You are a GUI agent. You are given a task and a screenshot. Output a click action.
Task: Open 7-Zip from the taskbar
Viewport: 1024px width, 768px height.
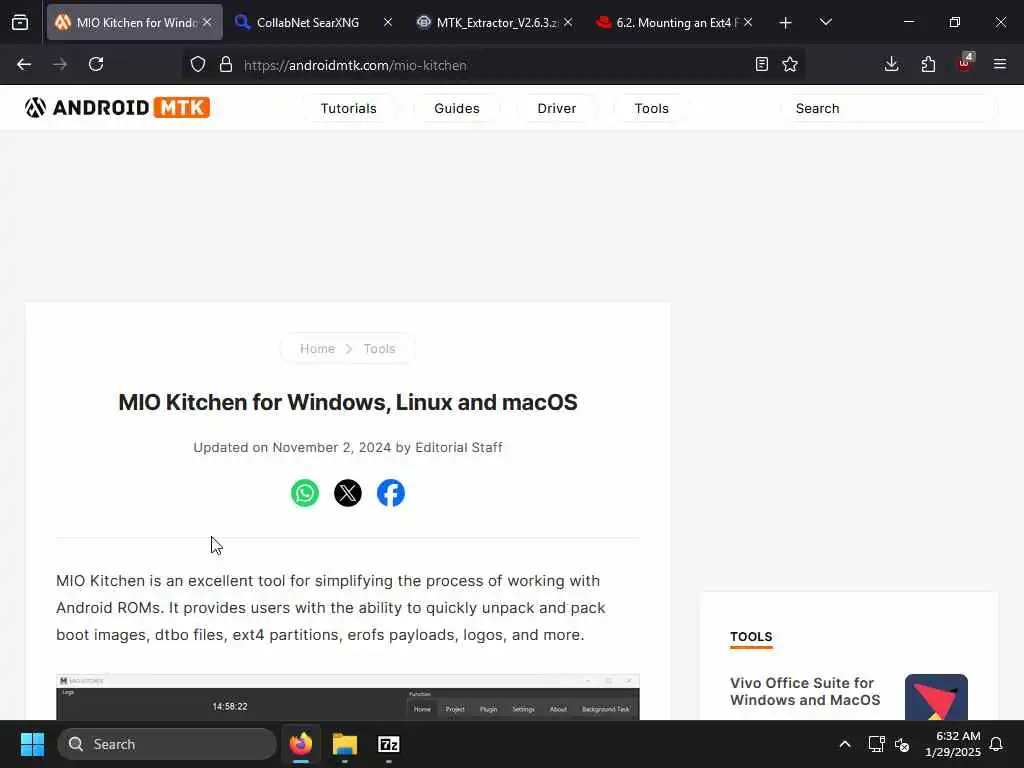pyautogui.click(x=389, y=744)
